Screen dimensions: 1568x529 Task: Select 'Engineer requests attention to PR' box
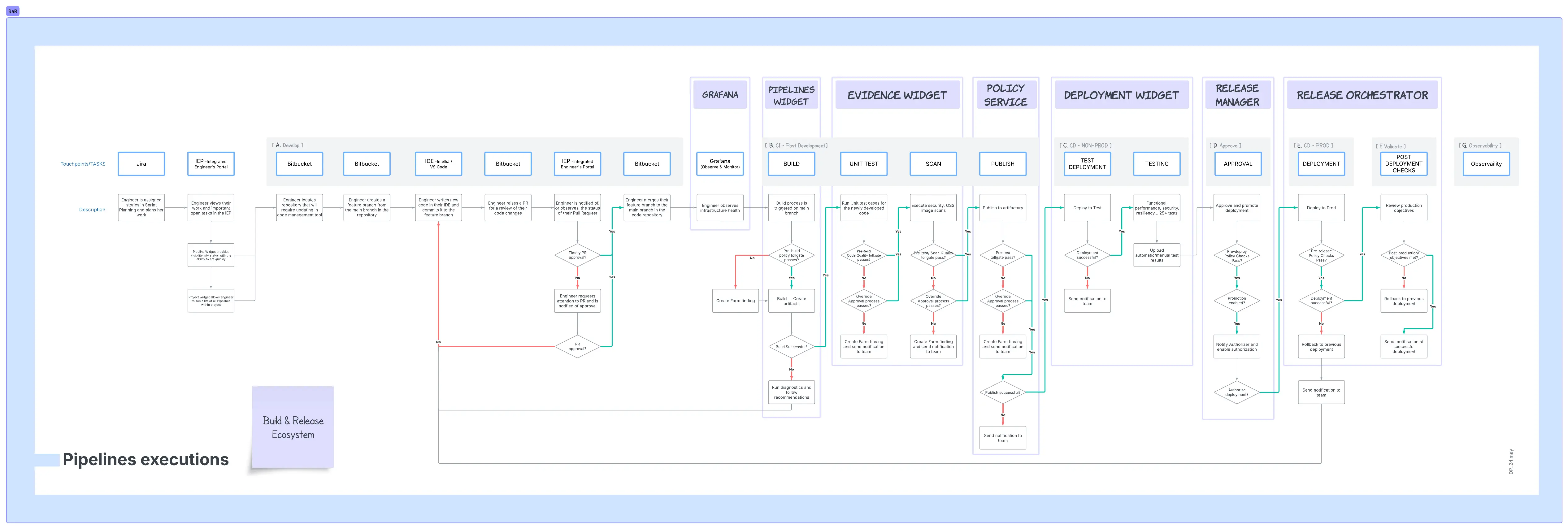click(578, 301)
